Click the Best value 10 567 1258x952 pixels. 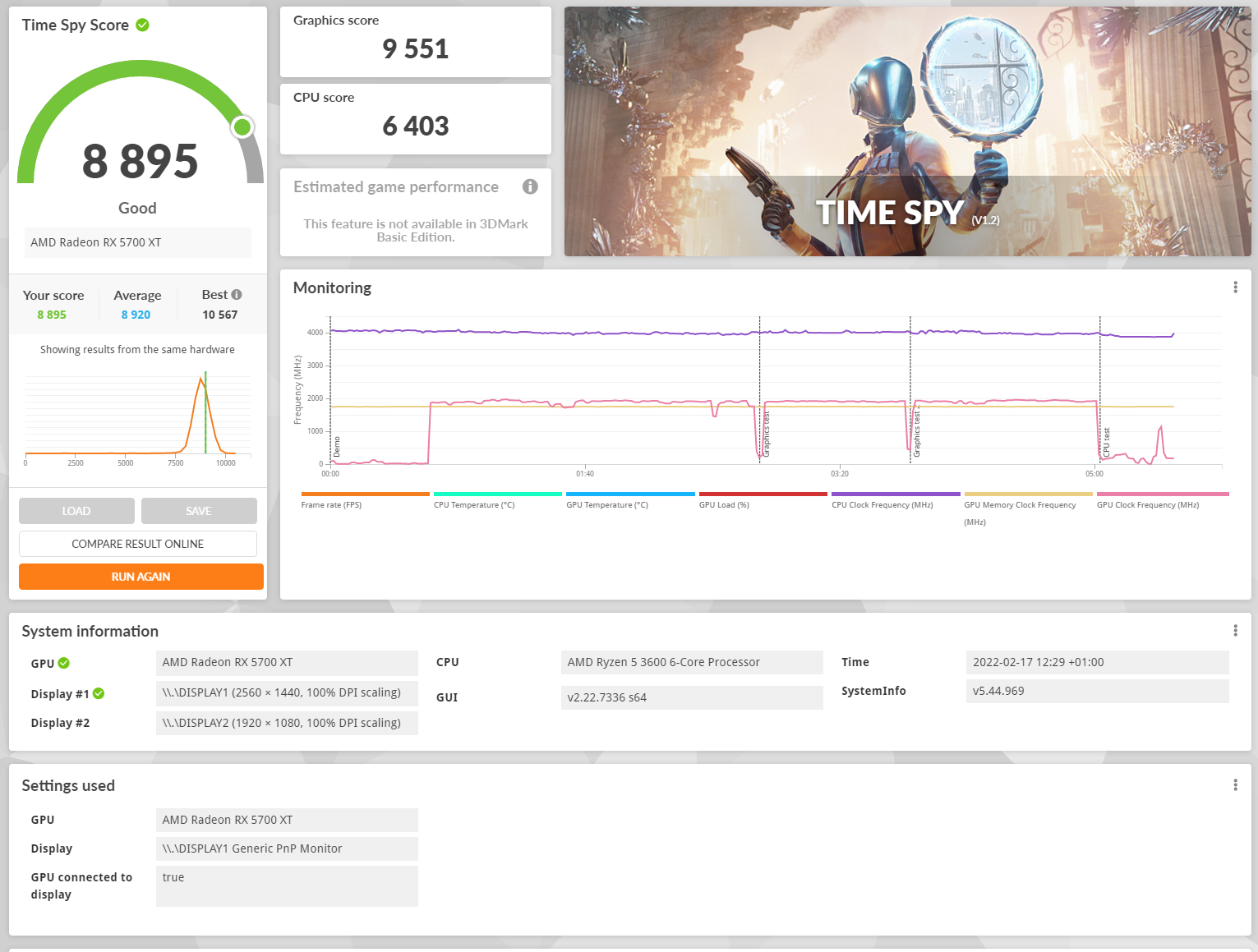coord(220,315)
